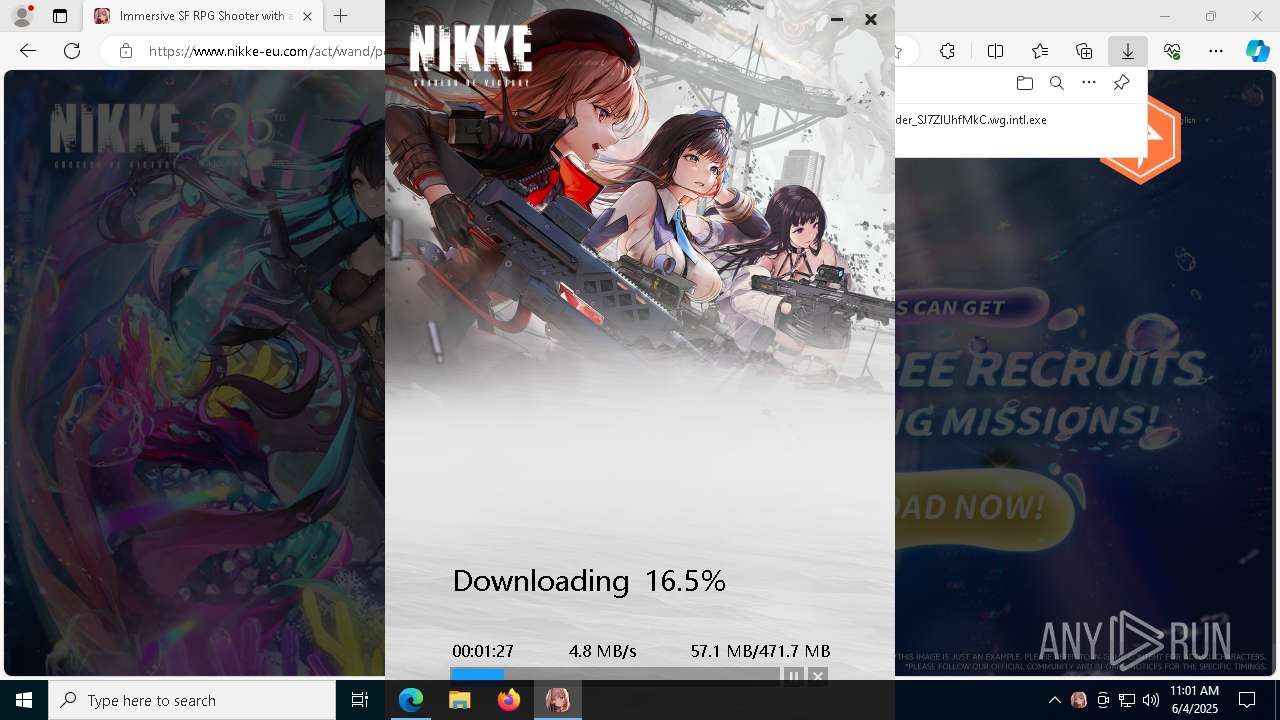Click the 4.8 MB/s speed value
Viewport: 1280px width, 720px height.
coord(602,651)
